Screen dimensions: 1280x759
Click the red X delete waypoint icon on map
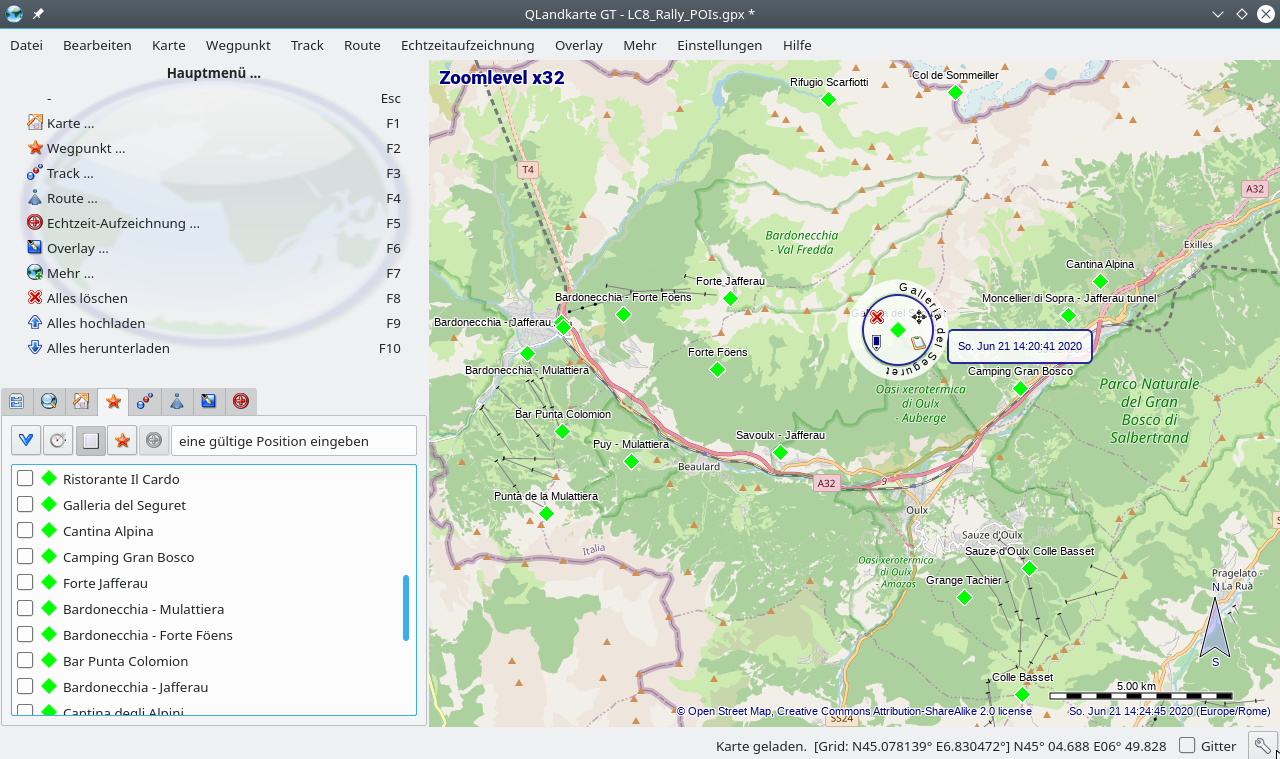click(x=876, y=317)
